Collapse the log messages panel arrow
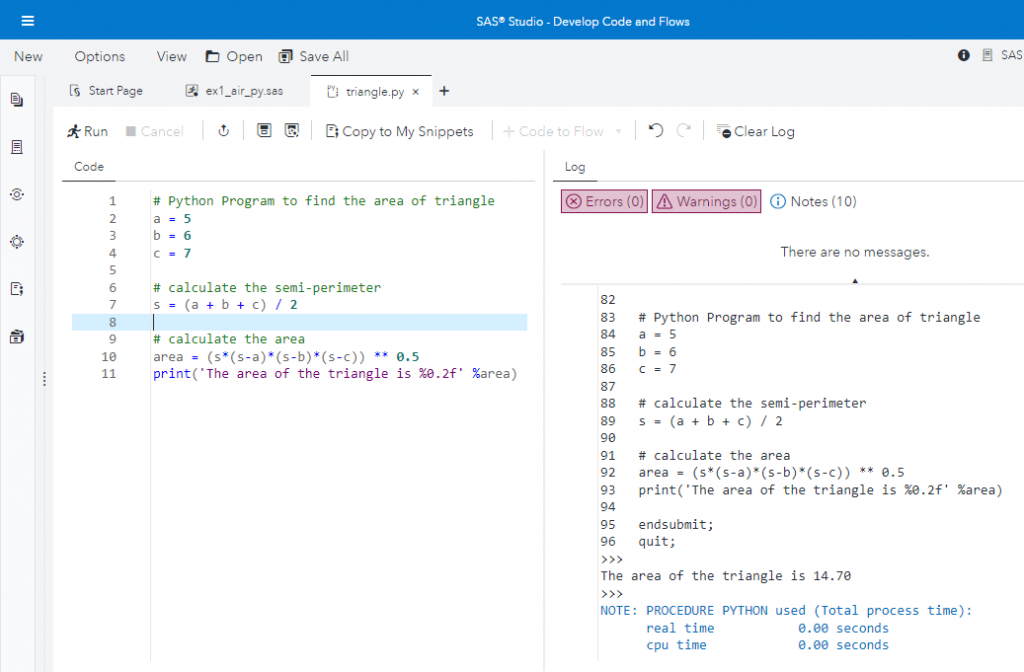This screenshot has height=672, width=1024. 854,281
